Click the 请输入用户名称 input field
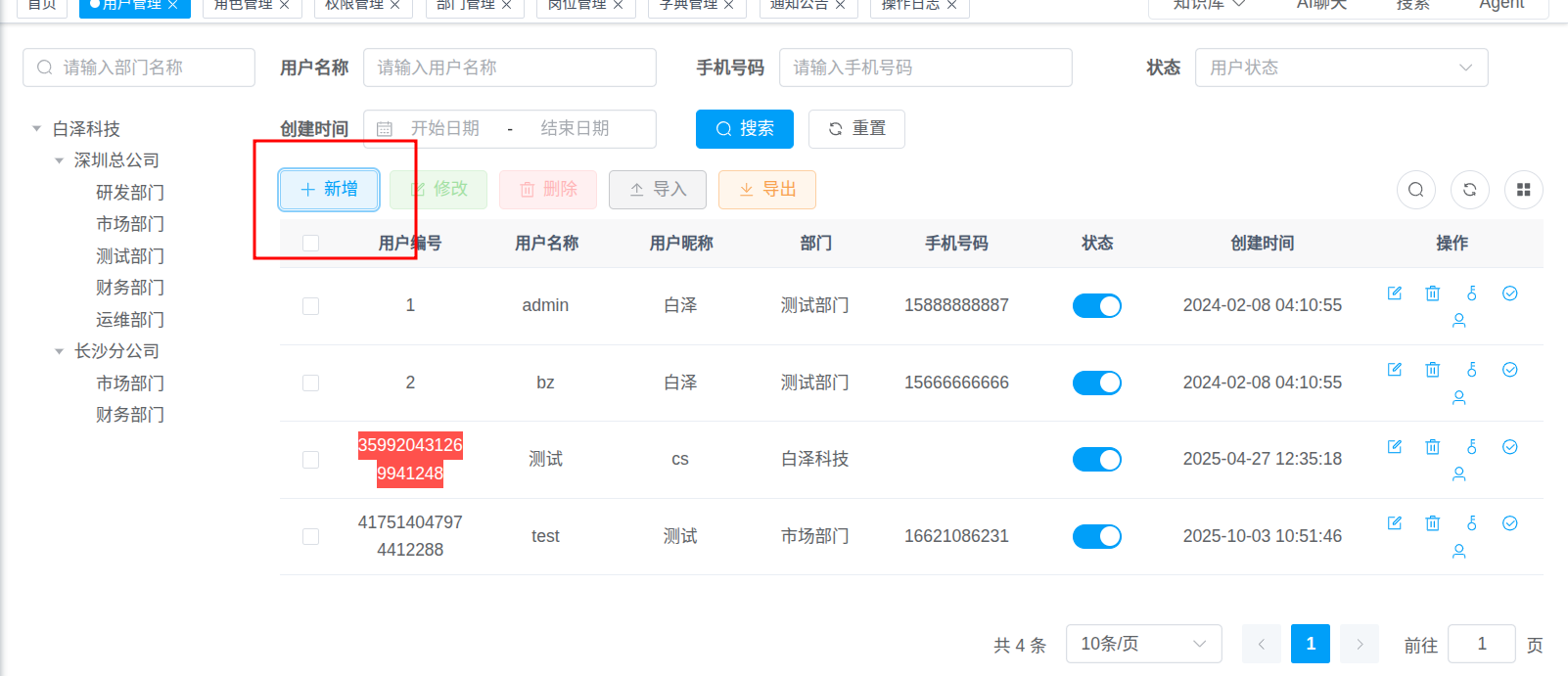Screen dimensions: 1568x676 (x=509, y=68)
